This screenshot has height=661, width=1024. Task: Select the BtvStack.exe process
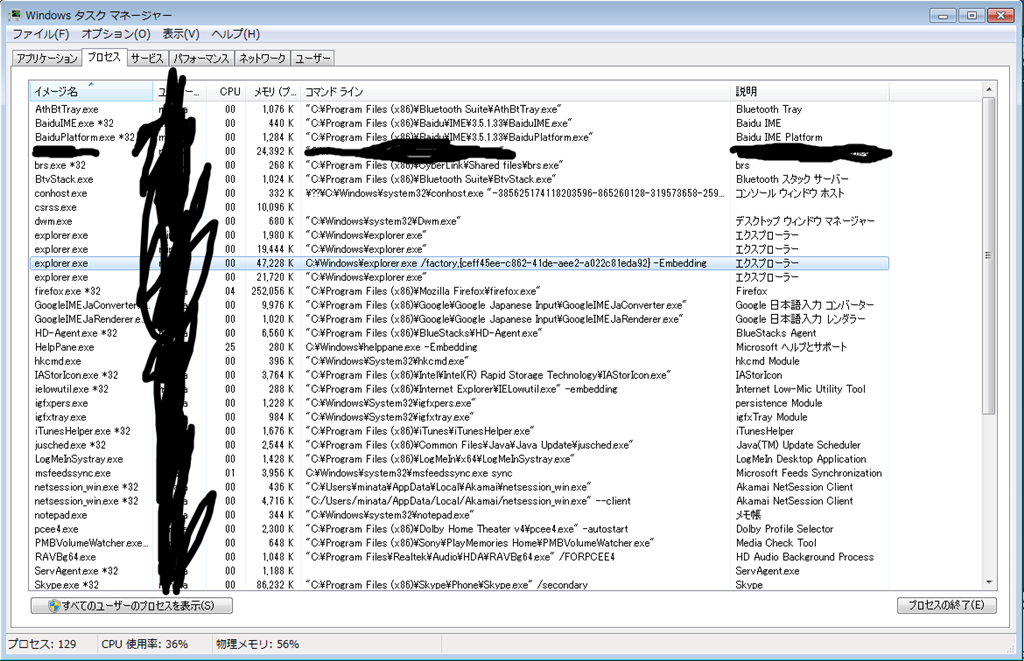459,179
